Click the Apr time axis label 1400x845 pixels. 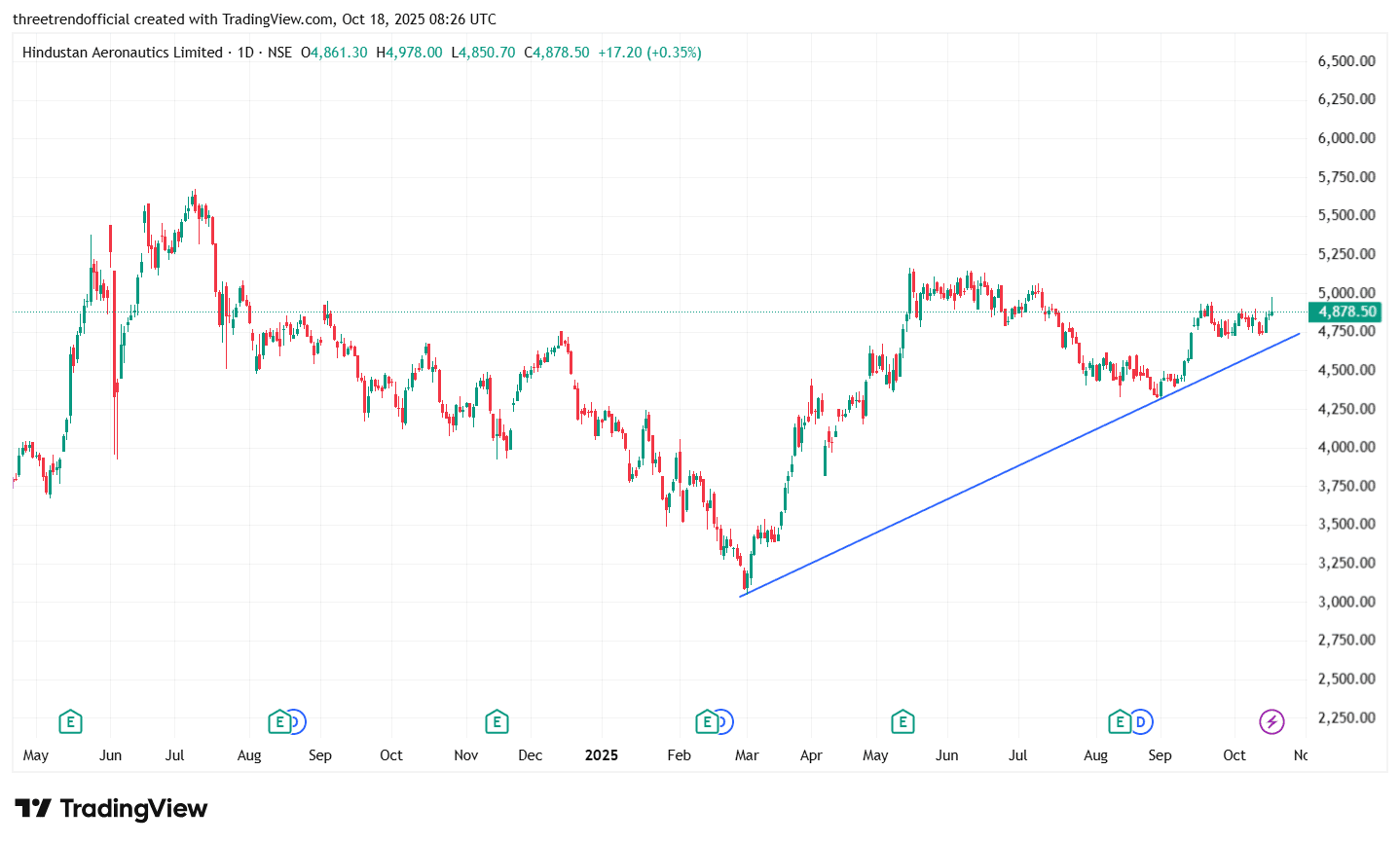pyautogui.click(x=811, y=755)
